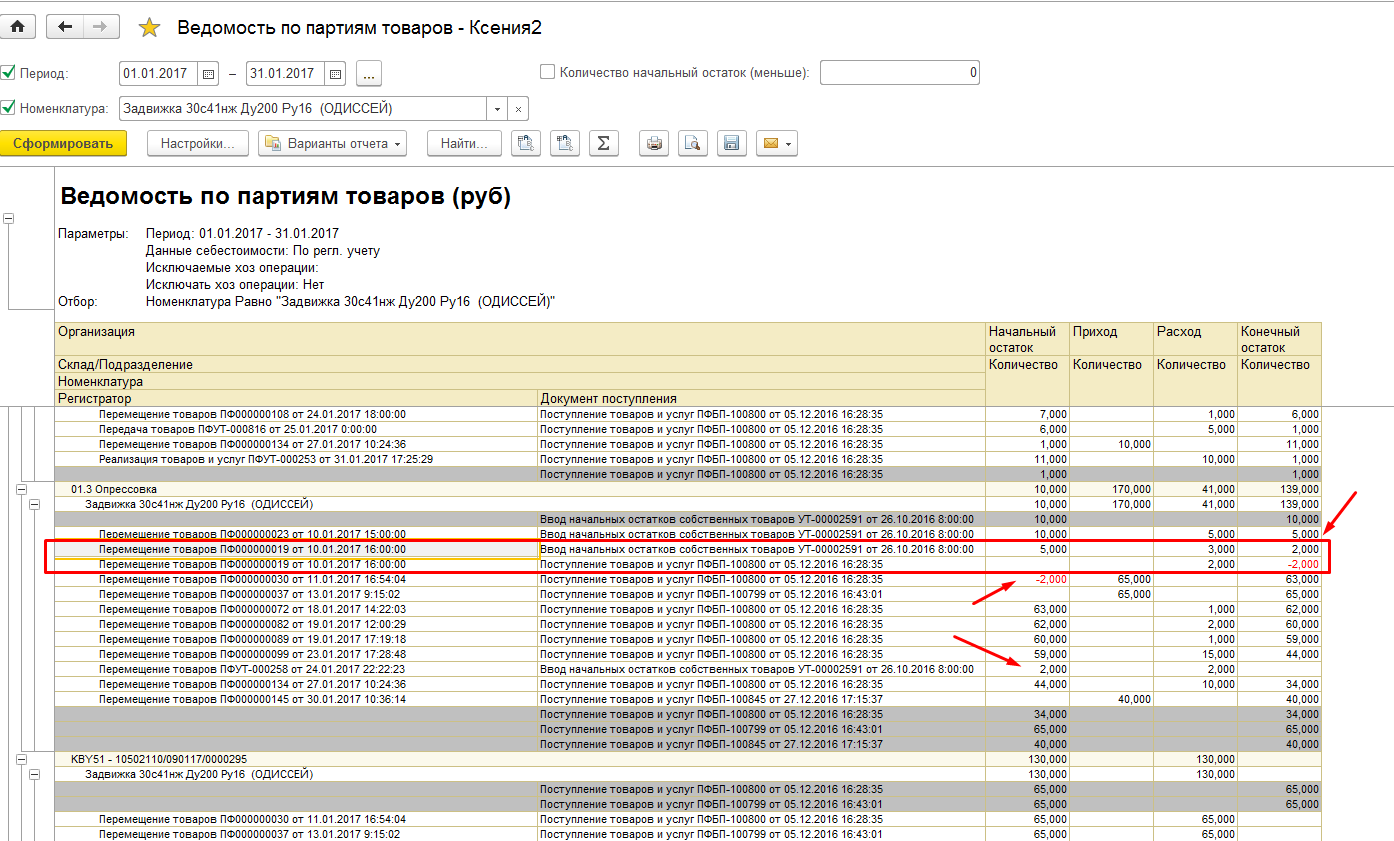The height and width of the screenshot is (841, 1394).
Task: Click the initial quantity value input field
Action: (x=899, y=73)
